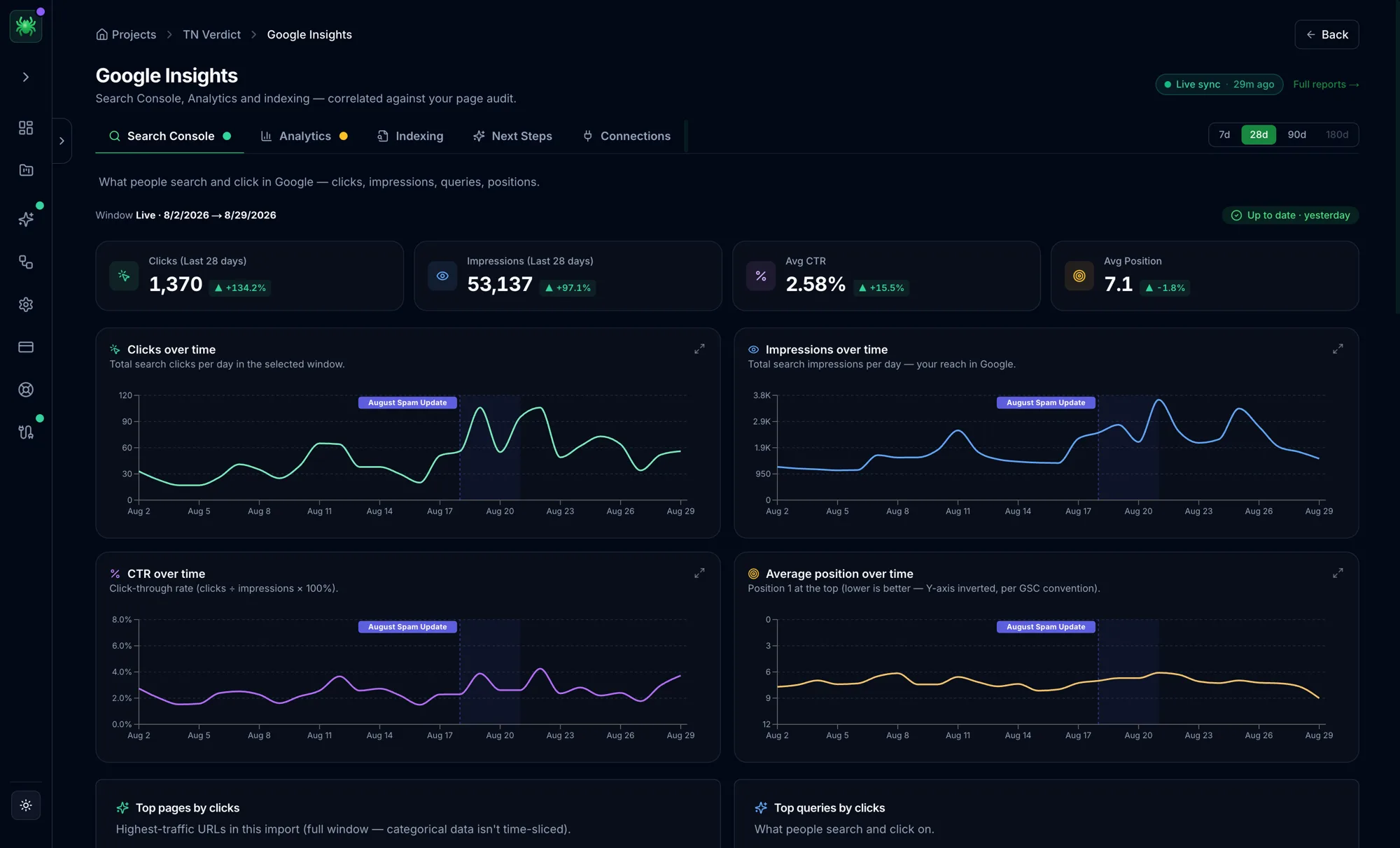Click the Back button

1326,34
